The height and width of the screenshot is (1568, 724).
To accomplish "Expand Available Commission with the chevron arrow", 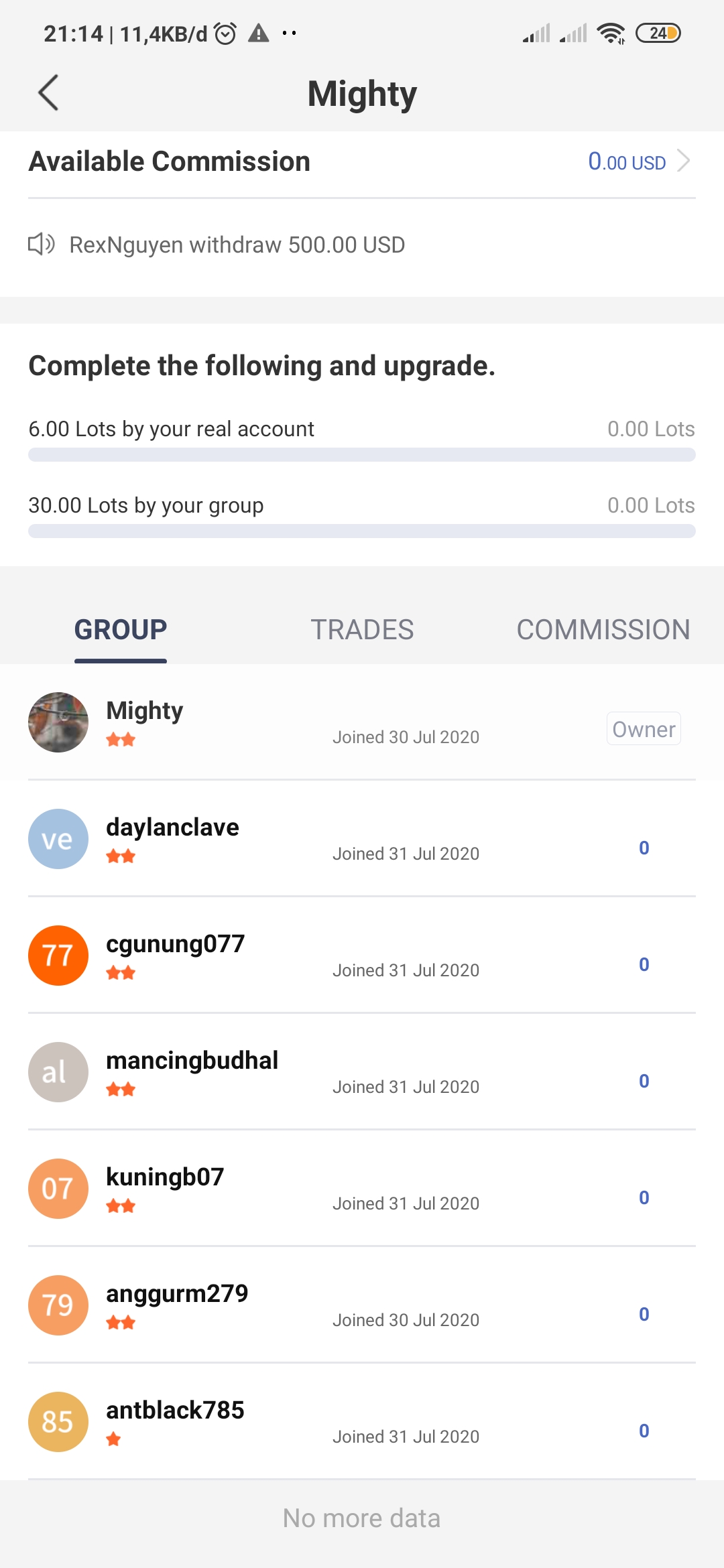I will click(x=684, y=161).
